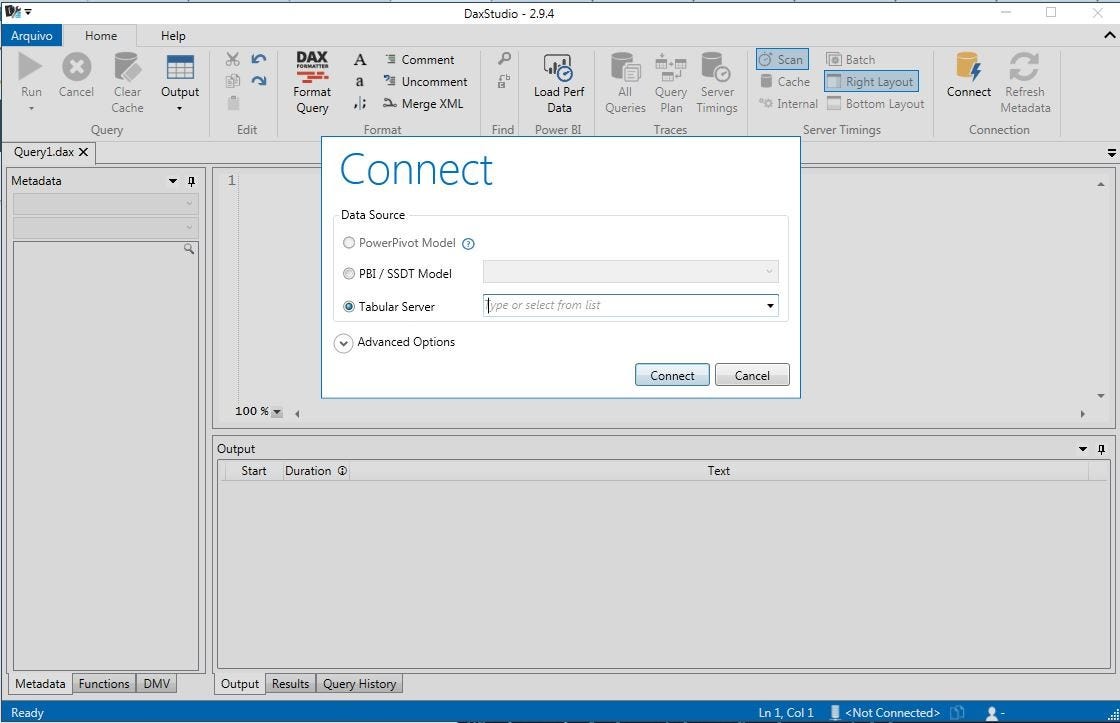
Task: Switch to the Help ribbon tab
Action: pyautogui.click(x=173, y=36)
